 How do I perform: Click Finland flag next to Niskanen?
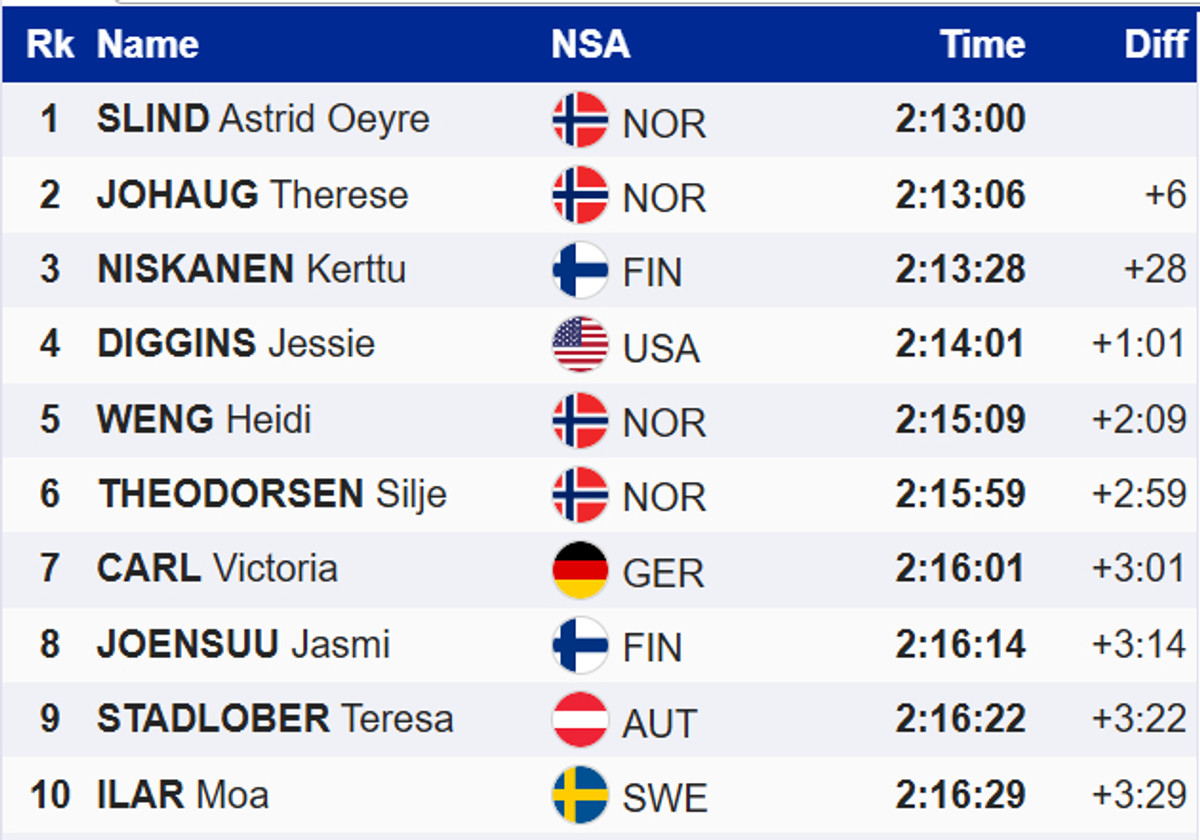pos(580,270)
